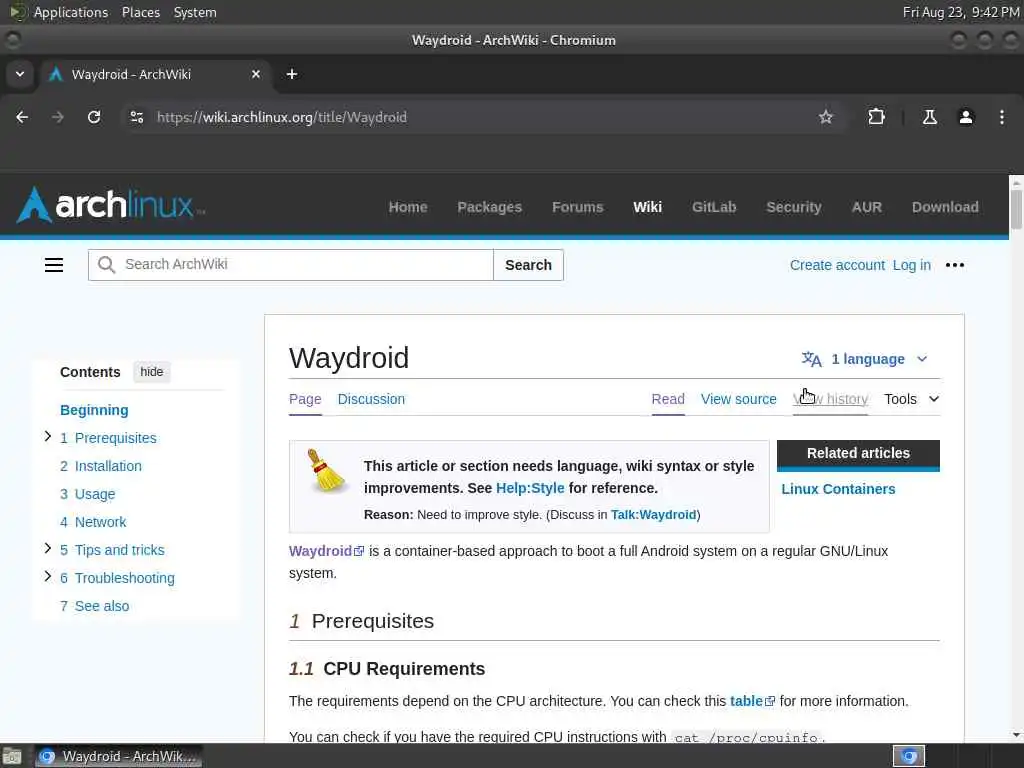Click the clock in top panel
The height and width of the screenshot is (768, 1024).
960,12
